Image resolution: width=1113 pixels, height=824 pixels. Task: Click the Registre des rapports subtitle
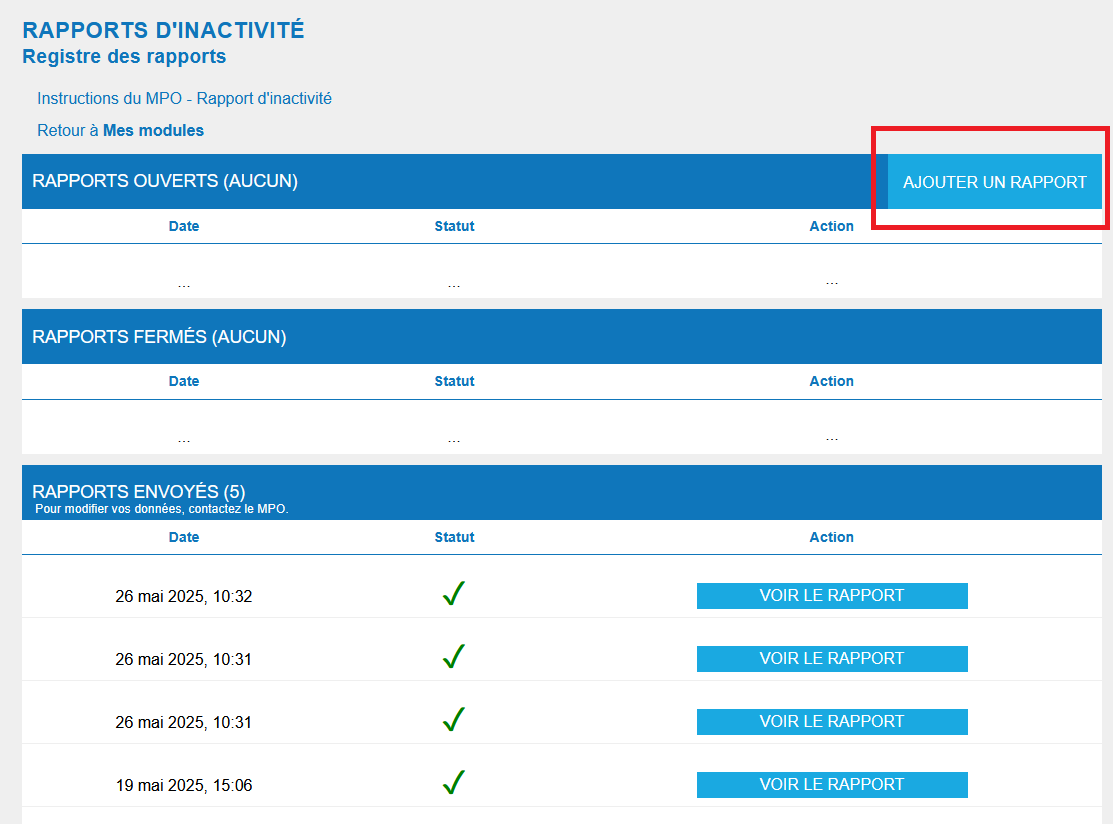click(123, 57)
